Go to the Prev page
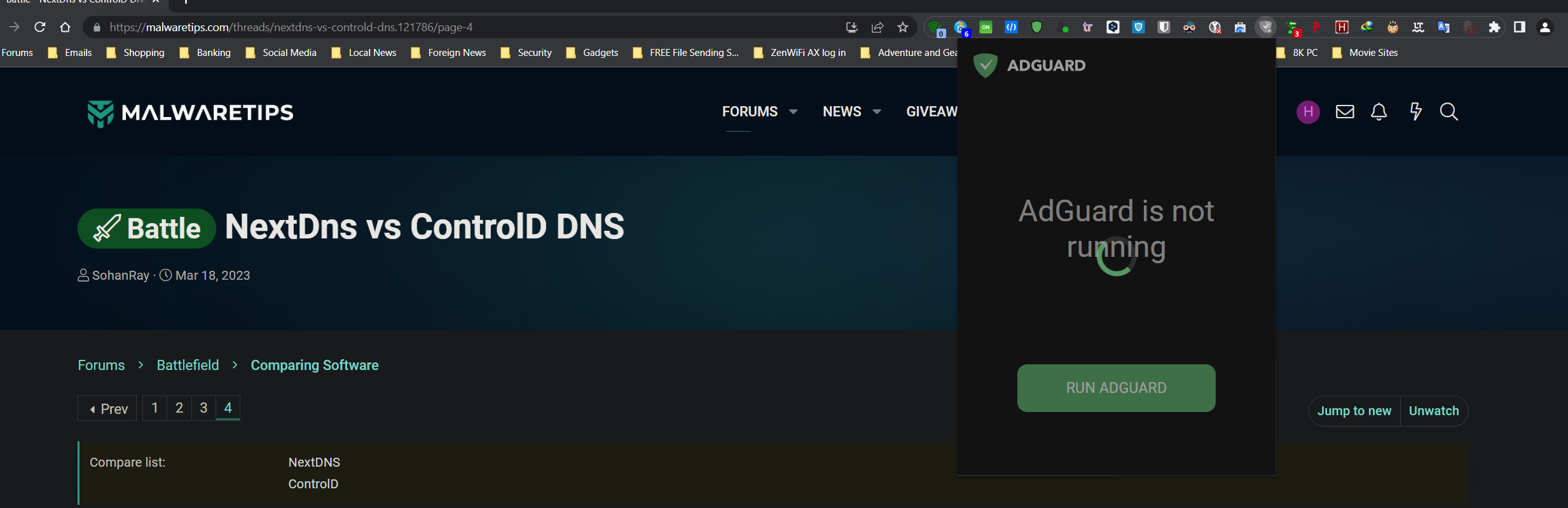Viewport: 1568px width, 508px height. (107, 408)
